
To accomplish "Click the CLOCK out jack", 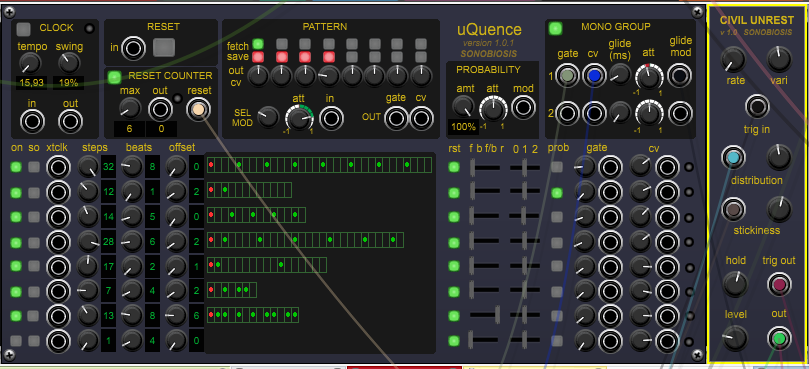I will click(x=71, y=122).
